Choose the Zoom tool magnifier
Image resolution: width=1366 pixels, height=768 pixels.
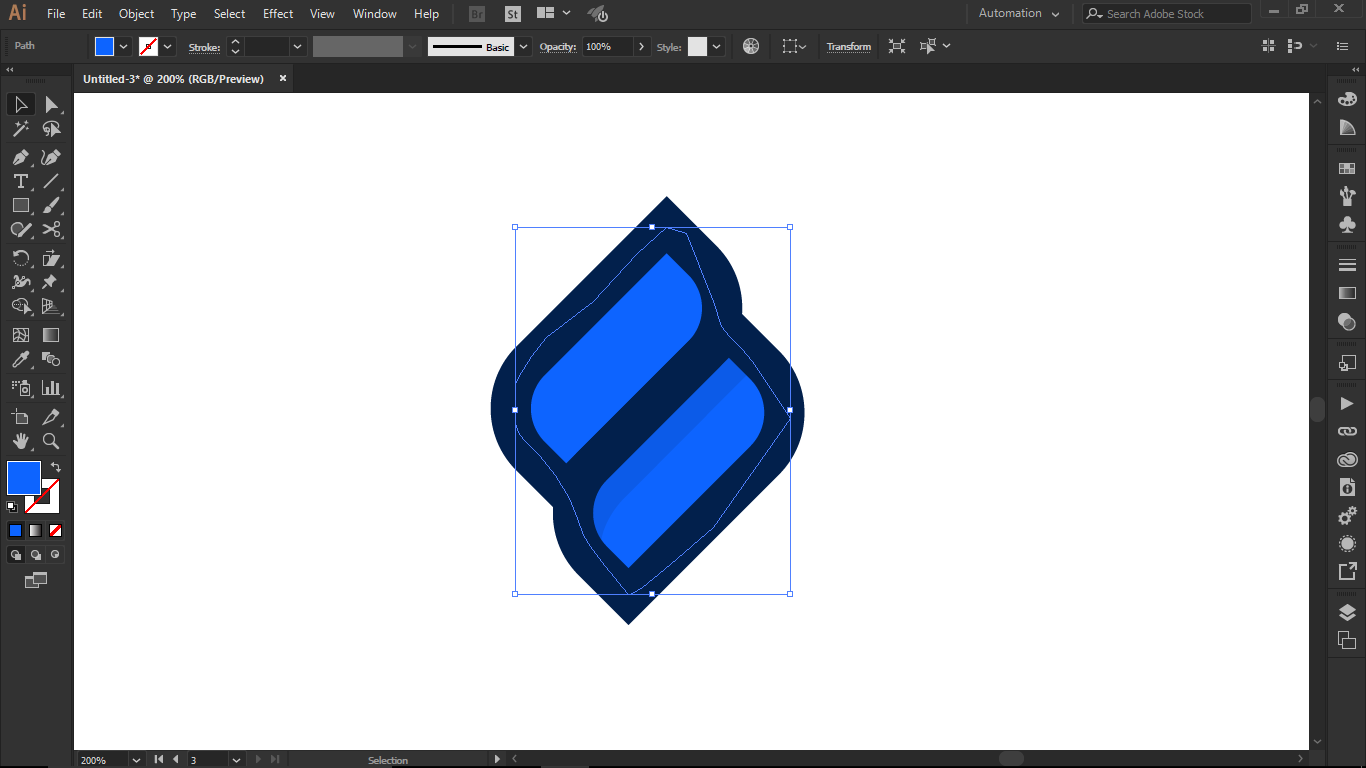tap(51, 441)
